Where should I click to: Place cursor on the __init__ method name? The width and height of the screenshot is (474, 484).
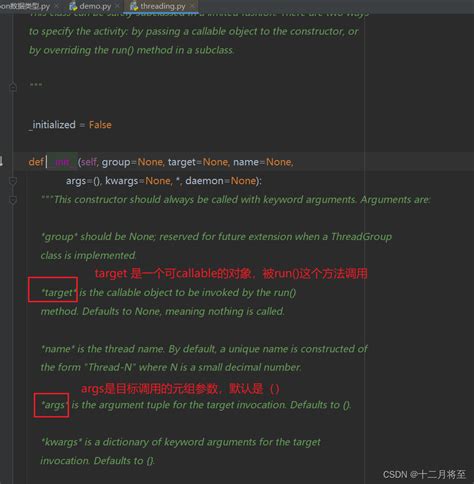click(62, 162)
